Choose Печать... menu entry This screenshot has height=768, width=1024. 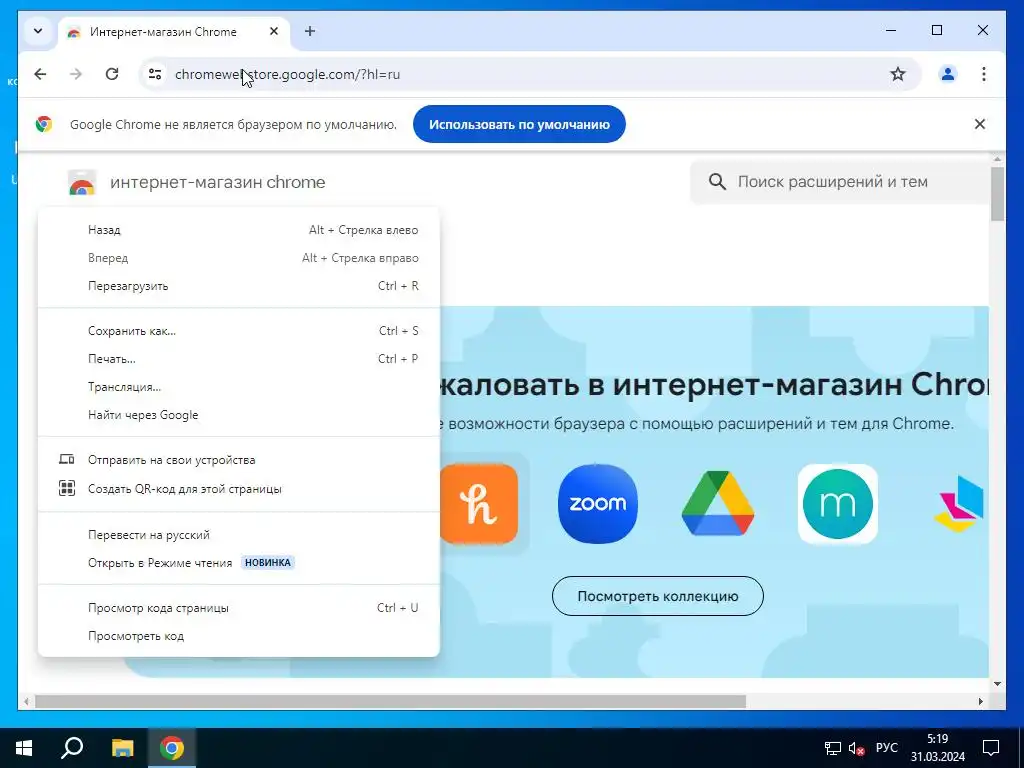point(239,359)
